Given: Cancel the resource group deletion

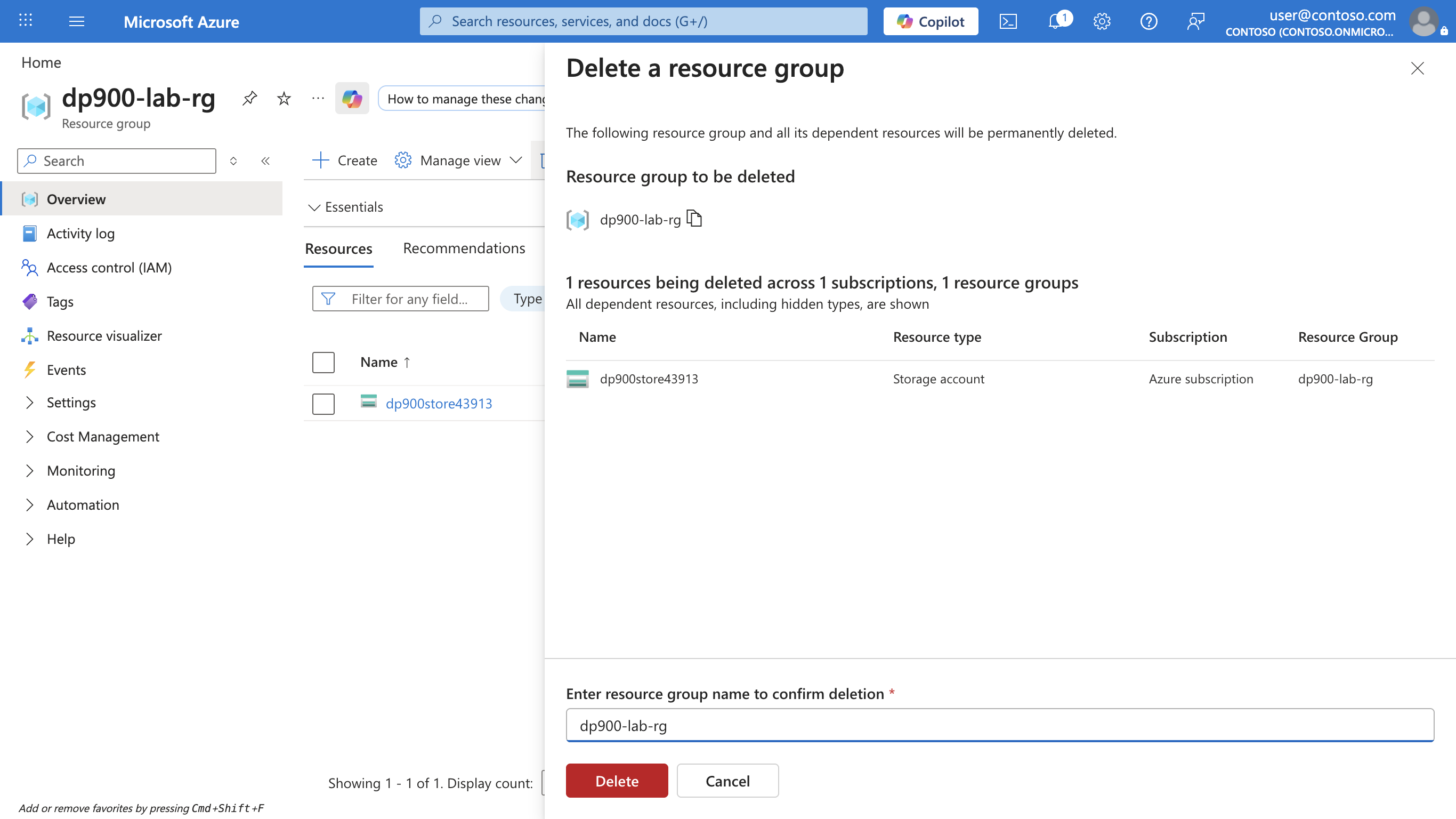Looking at the screenshot, I should (727, 781).
